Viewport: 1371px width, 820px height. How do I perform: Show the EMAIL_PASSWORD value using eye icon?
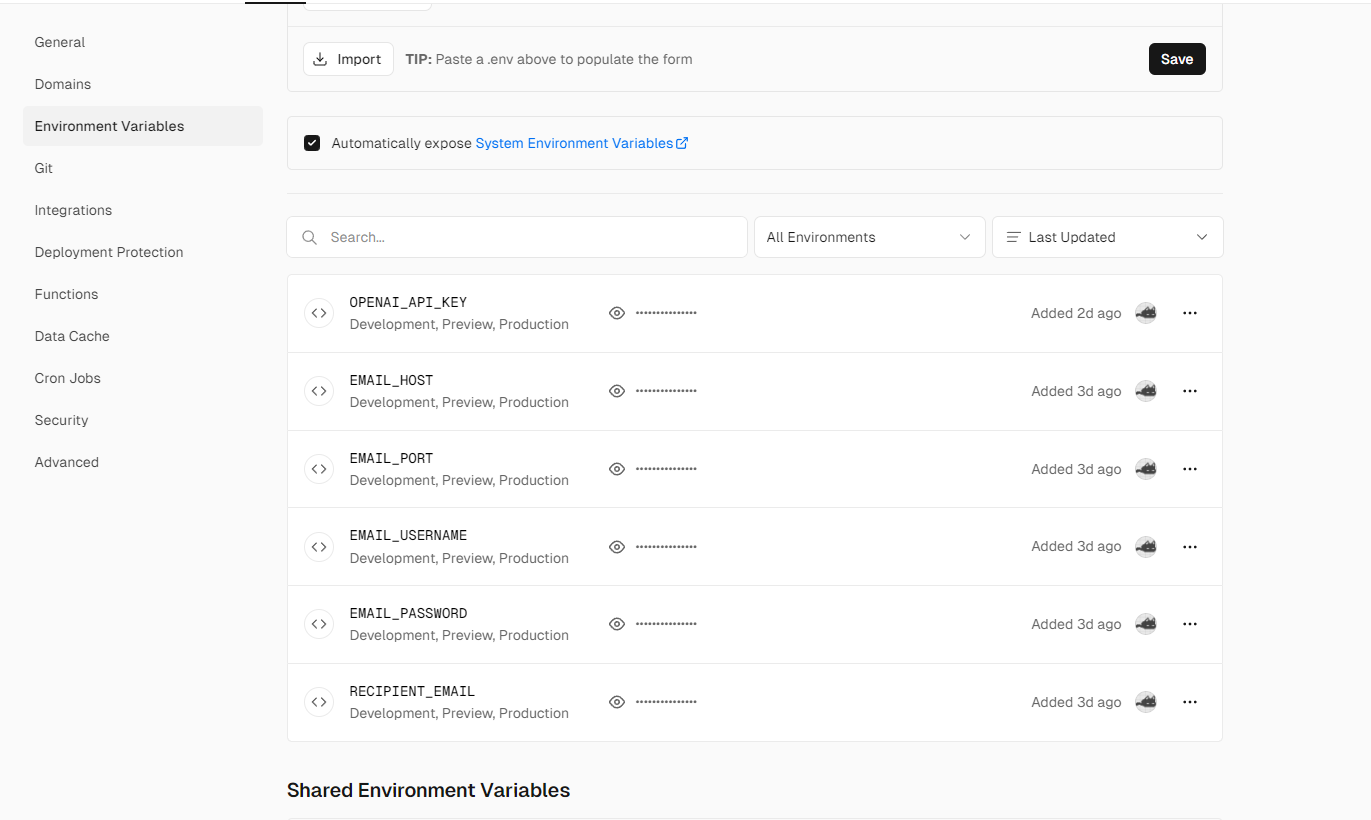coord(617,624)
